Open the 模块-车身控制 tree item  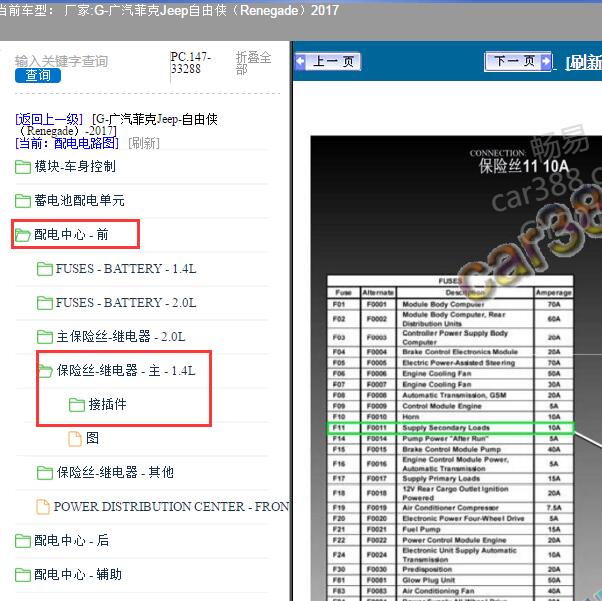(75, 166)
